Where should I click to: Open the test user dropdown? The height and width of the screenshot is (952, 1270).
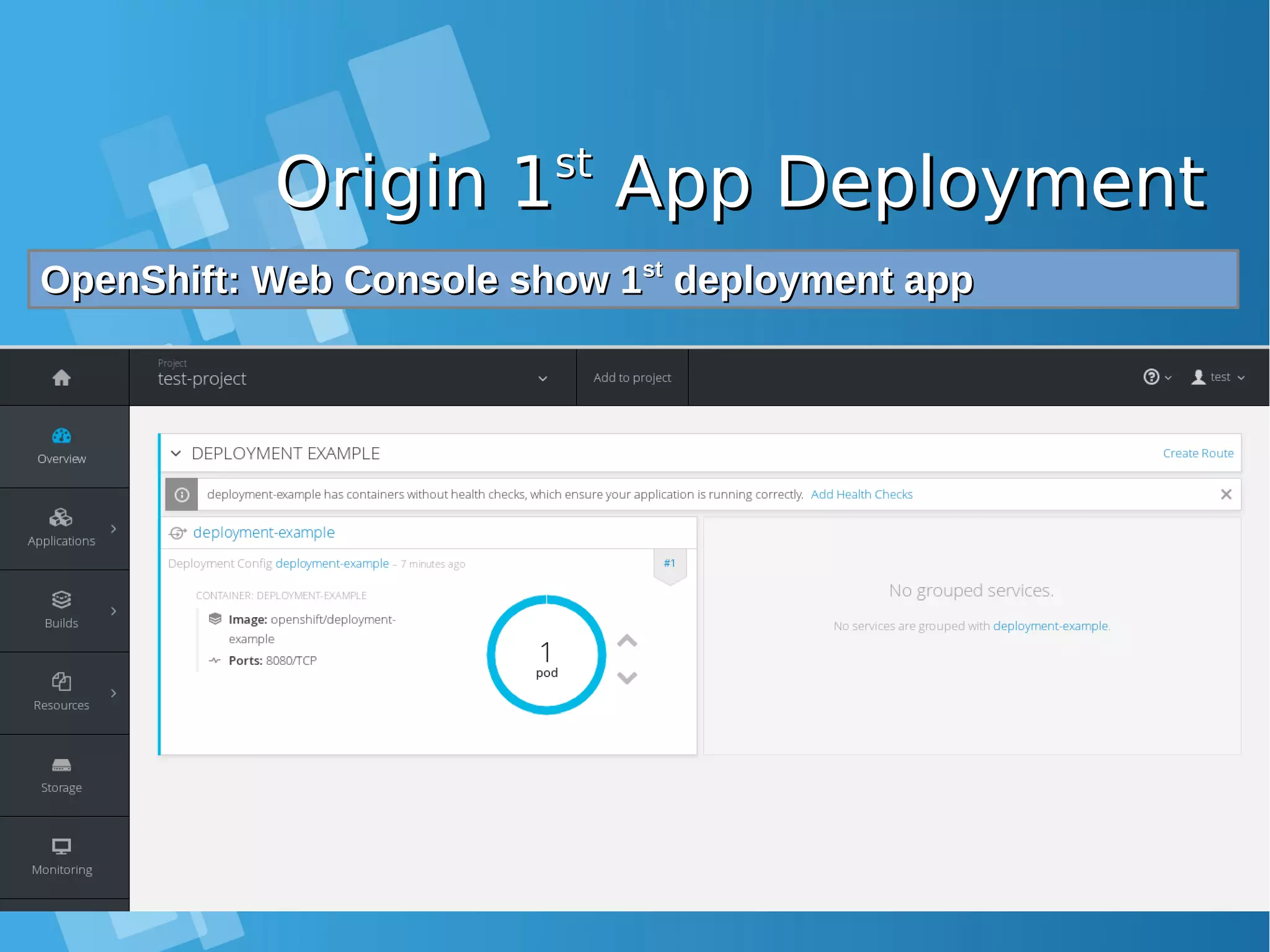click(1218, 377)
